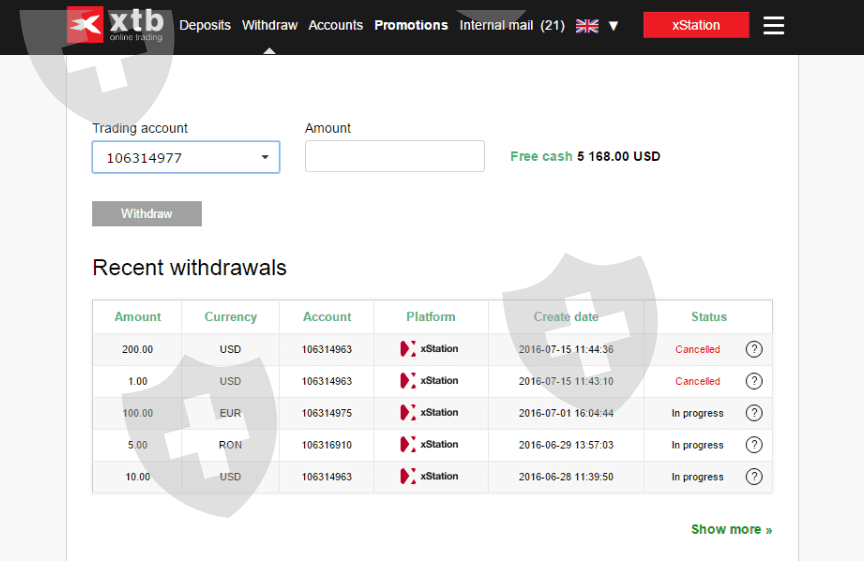Viewport: 864px width, 561px height.
Task: Click the 200.00 amount cell
Action: pyautogui.click(x=137, y=349)
